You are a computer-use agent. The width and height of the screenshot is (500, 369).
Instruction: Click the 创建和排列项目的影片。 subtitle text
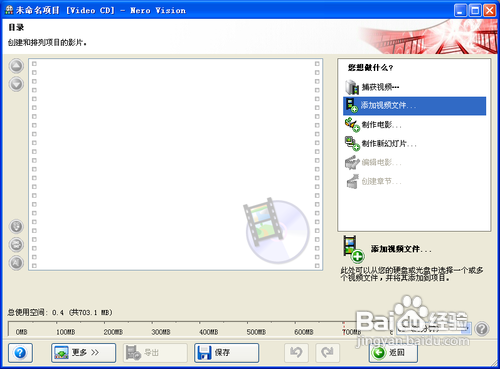47,43
